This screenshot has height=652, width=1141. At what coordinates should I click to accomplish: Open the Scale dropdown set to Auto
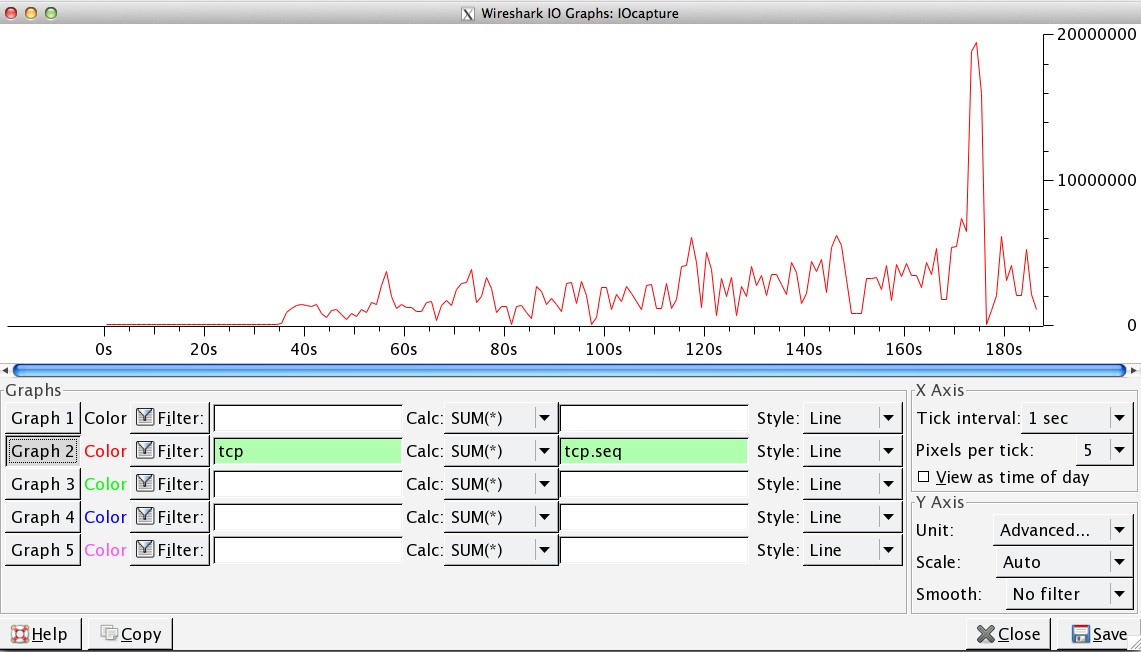[x=1063, y=562]
